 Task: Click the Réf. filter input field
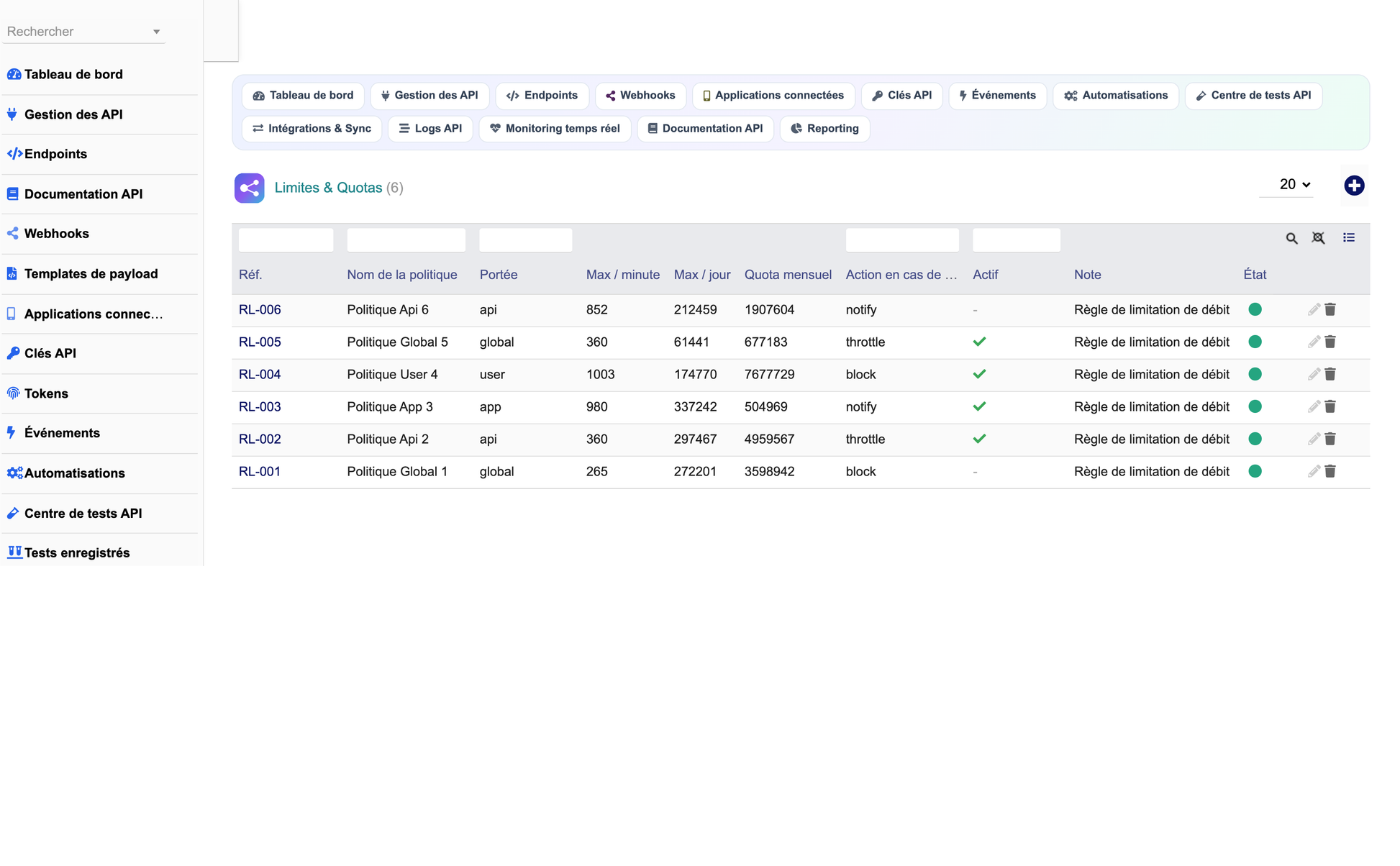286,240
